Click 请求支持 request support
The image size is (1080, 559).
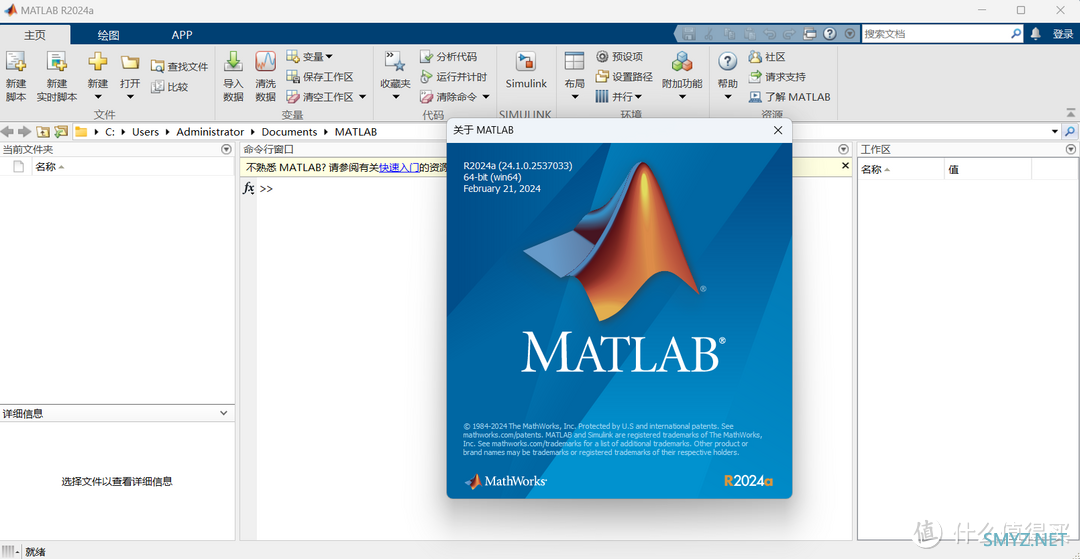[777, 76]
